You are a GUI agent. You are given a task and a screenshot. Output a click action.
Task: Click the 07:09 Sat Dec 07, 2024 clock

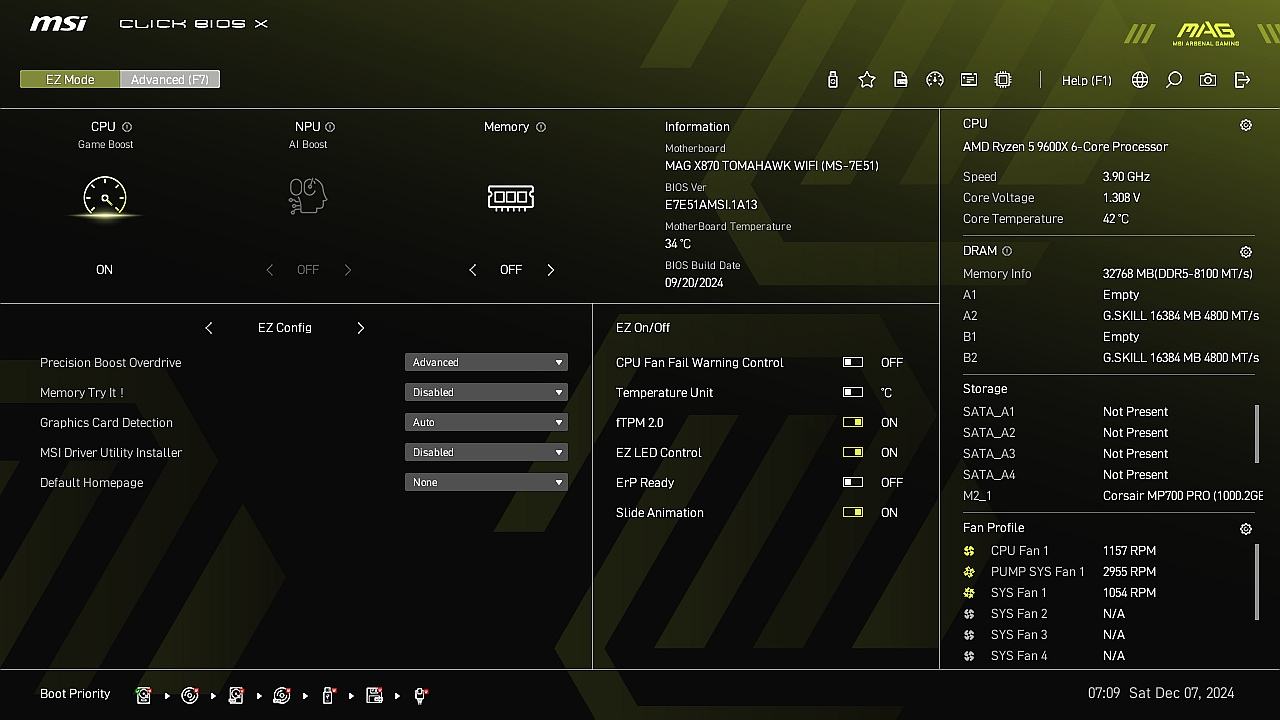pyautogui.click(x=1161, y=693)
